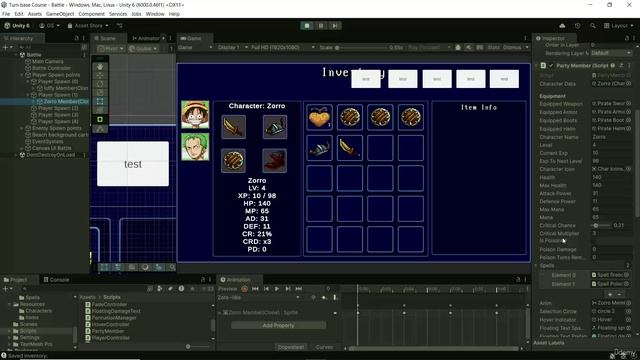Toggle Is Poisoned checkbox in Inspector
Viewport: 640px width, 360px height.
pyautogui.click(x=595, y=241)
